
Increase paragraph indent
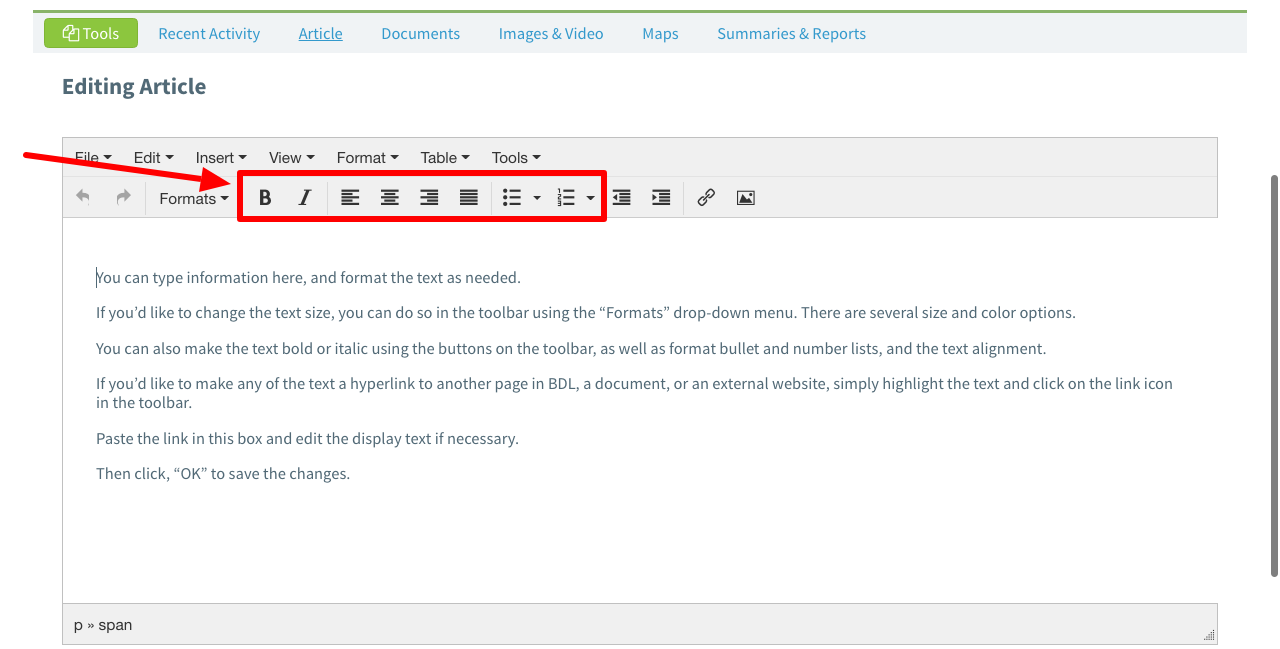tap(661, 198)
